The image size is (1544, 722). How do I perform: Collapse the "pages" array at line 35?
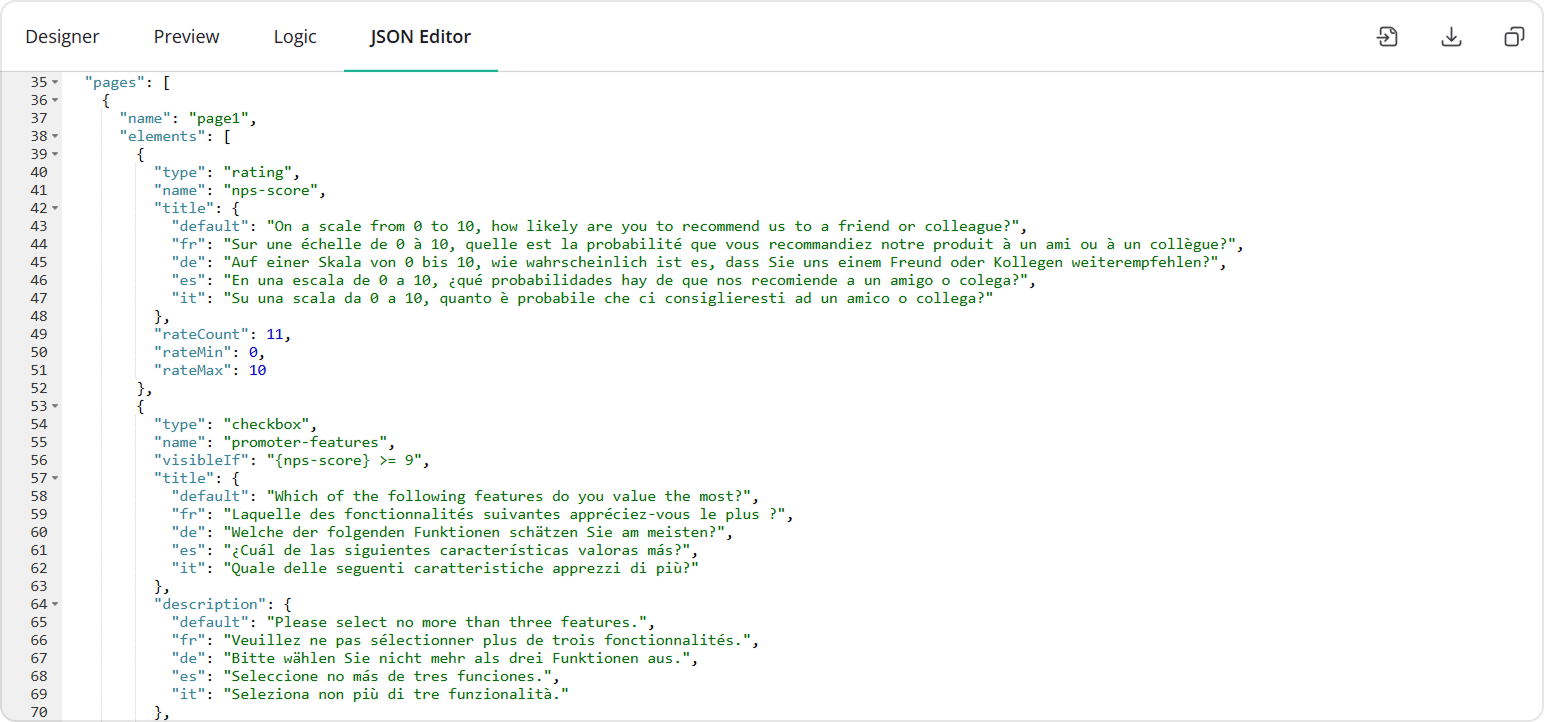coord(54,81)
